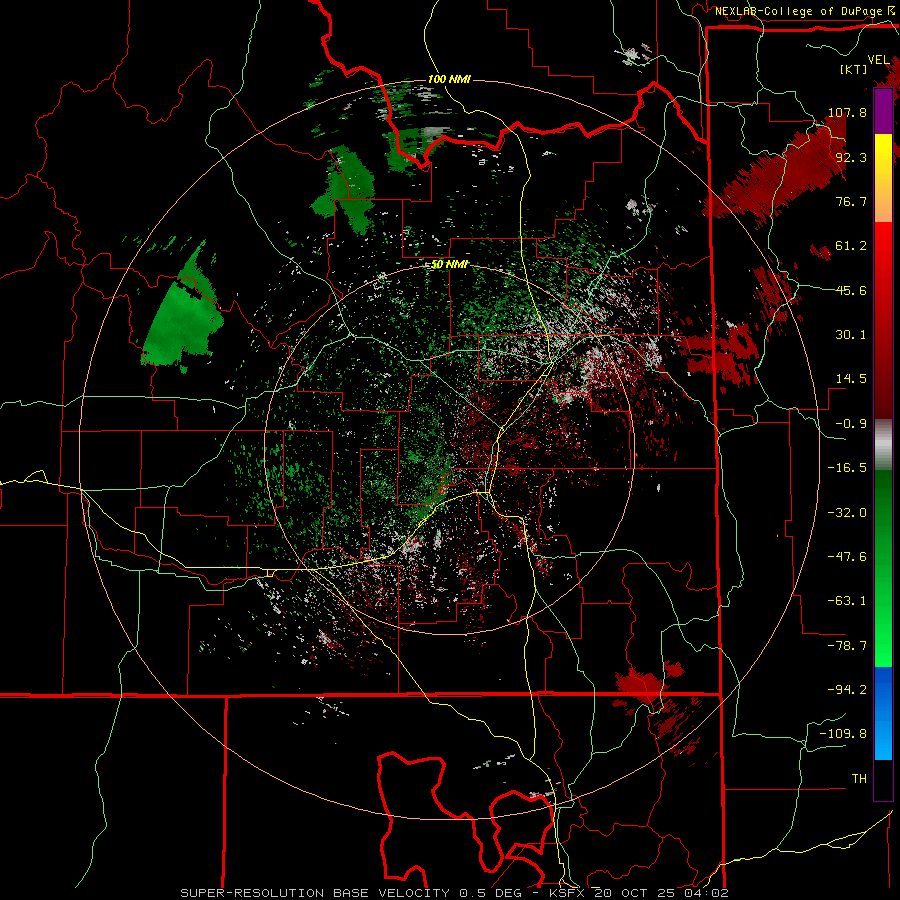Viewport: 900px width, 900px height.
Task: Click the -0.9 scale value
Action: coord(851,424)
